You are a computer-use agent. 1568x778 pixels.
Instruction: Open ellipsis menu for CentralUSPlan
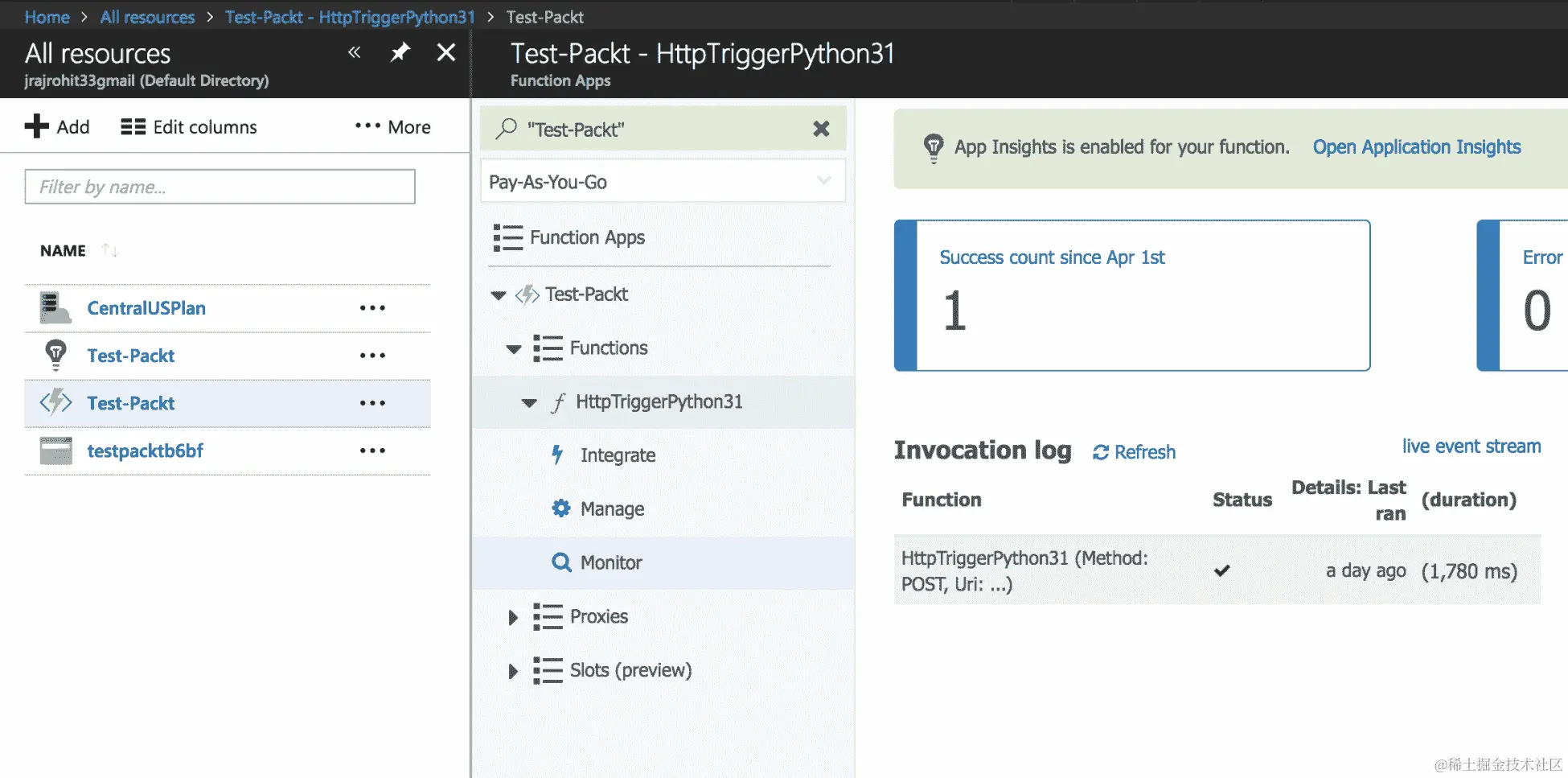tap(372, 308)
